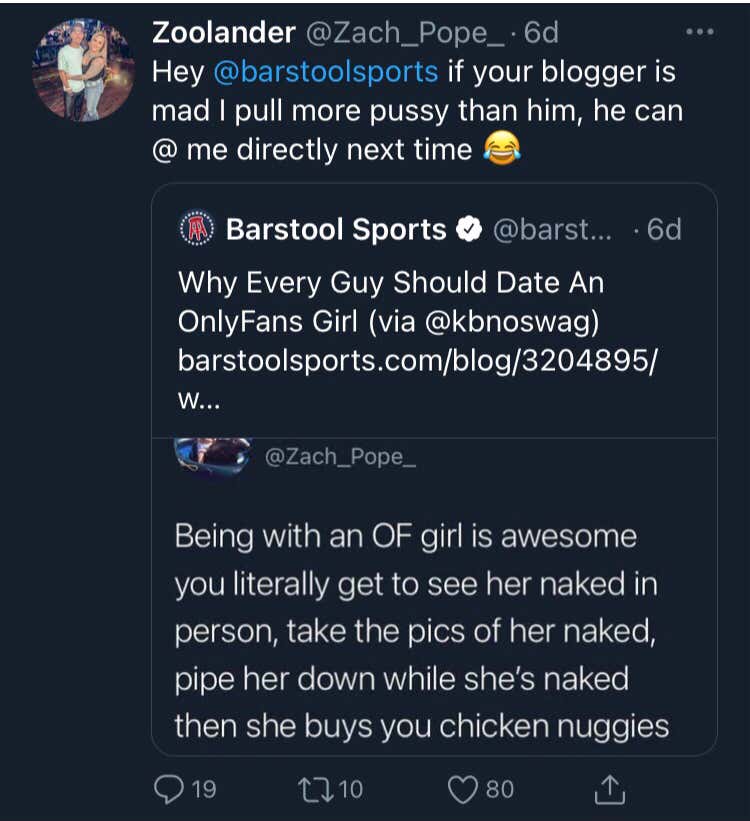Open the @barstoolsports mention link

point(326,72)
